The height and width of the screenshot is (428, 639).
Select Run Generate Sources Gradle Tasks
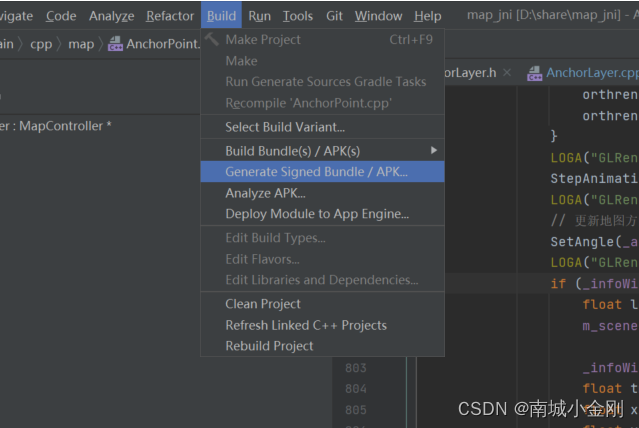[322, 82]
